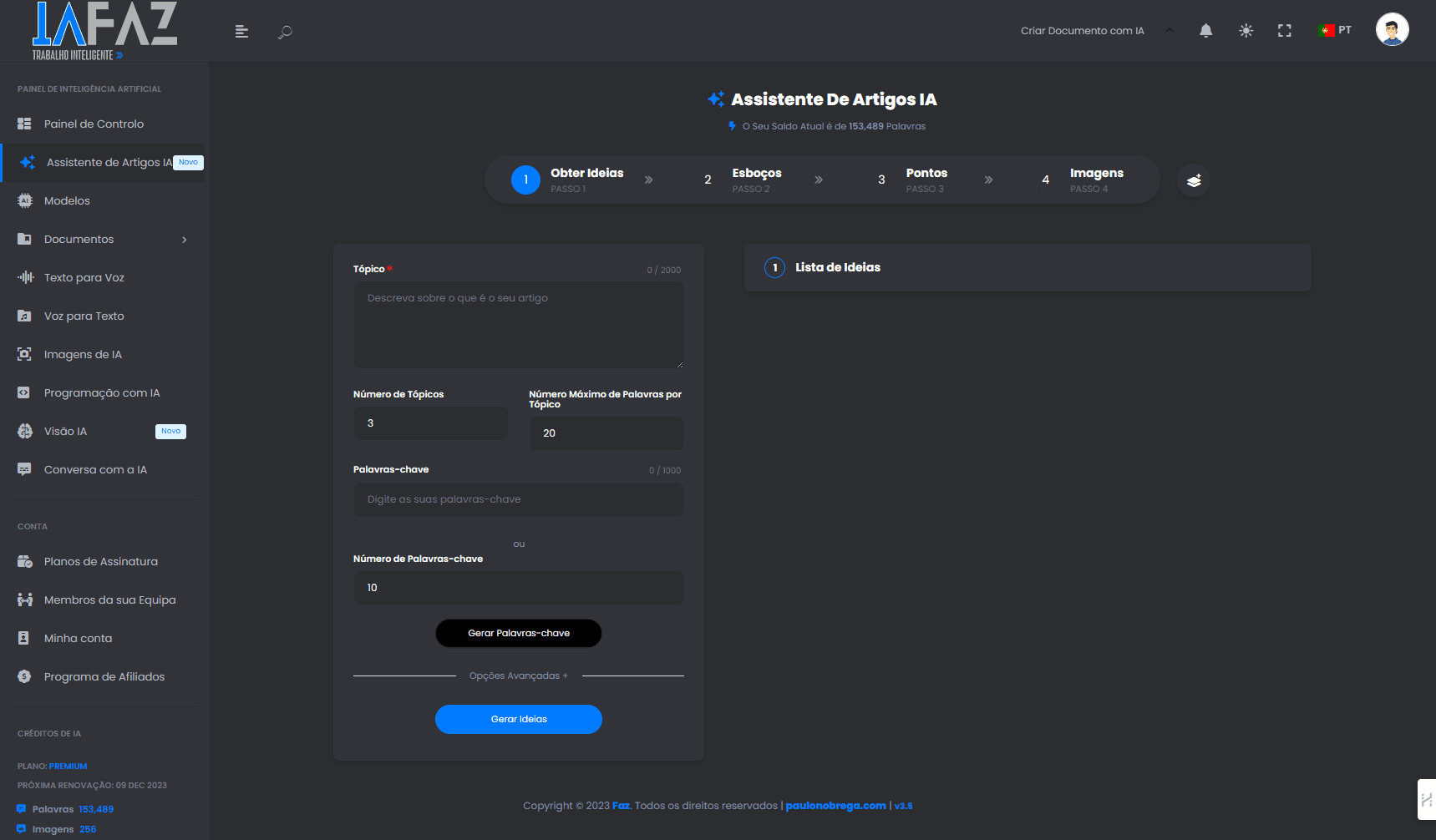This screenshot has height=840, width=1436.
Task: Click the layers icon beside steps
Action: pyautogui.click(x=1194, y=180)
